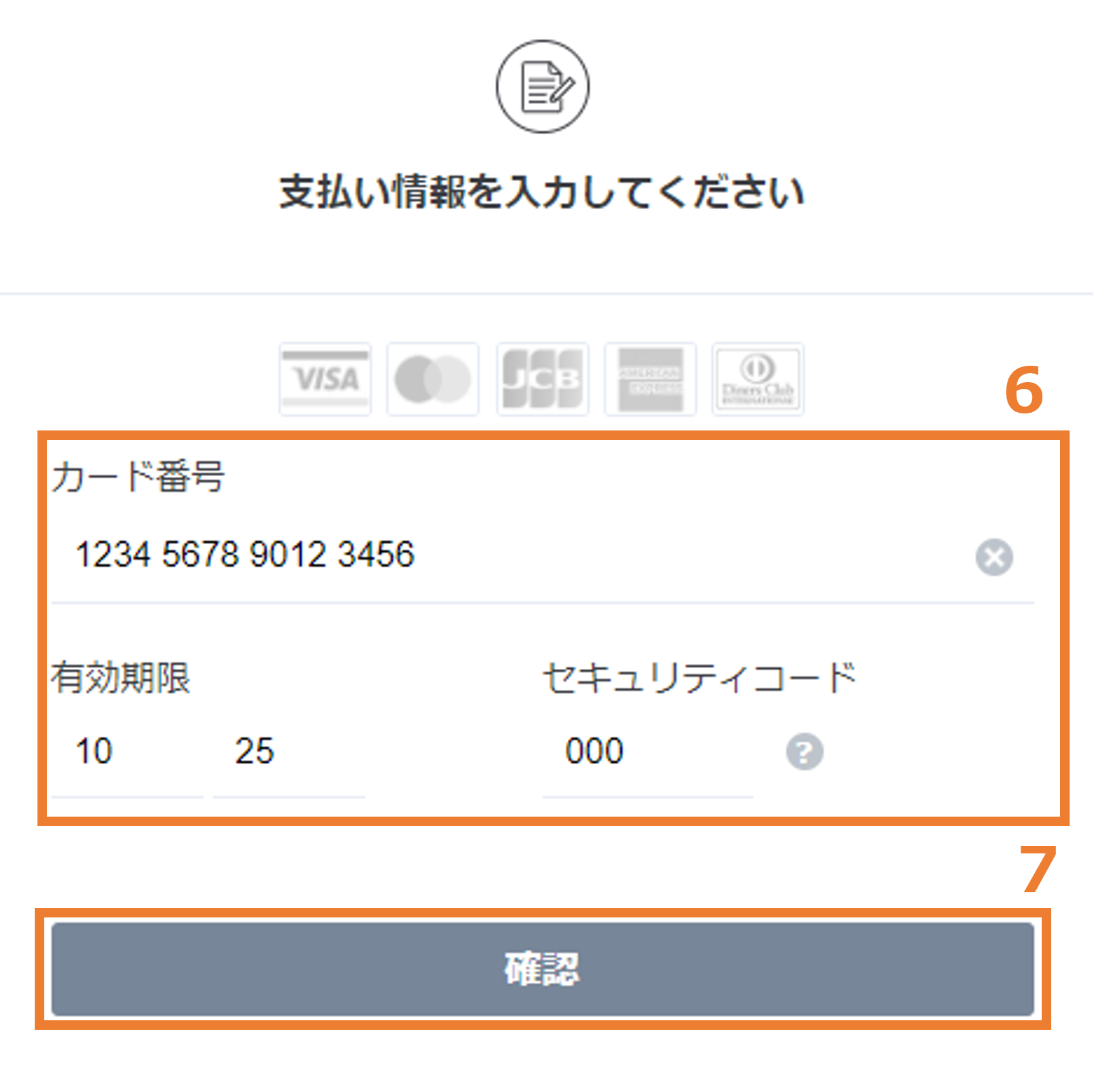
Task: Select the VISA card logo
Action: click(325, 379)
